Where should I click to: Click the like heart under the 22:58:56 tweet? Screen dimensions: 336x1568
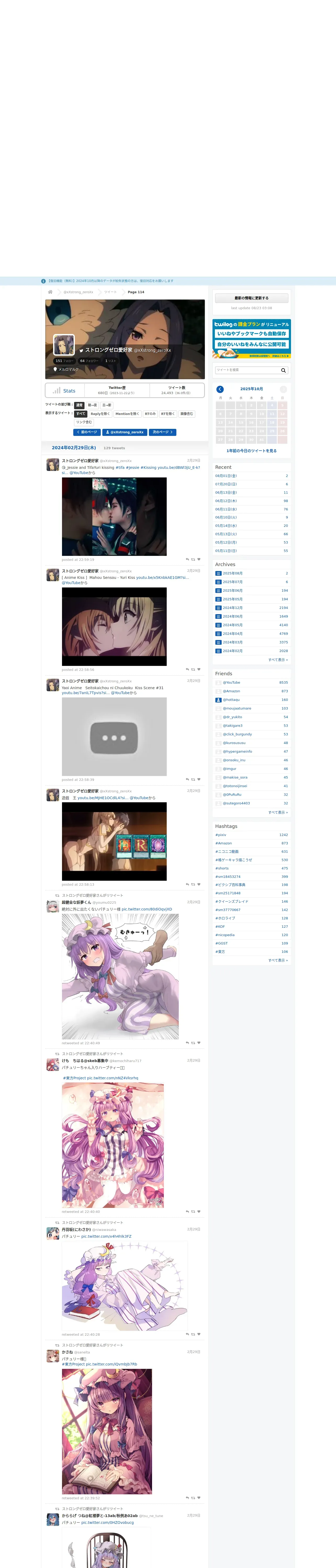pos(199,670)
